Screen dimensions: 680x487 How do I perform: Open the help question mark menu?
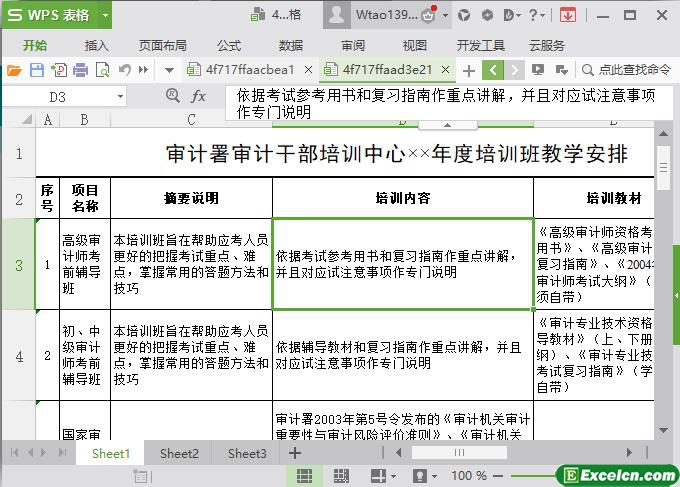click(x=537, y=15)
